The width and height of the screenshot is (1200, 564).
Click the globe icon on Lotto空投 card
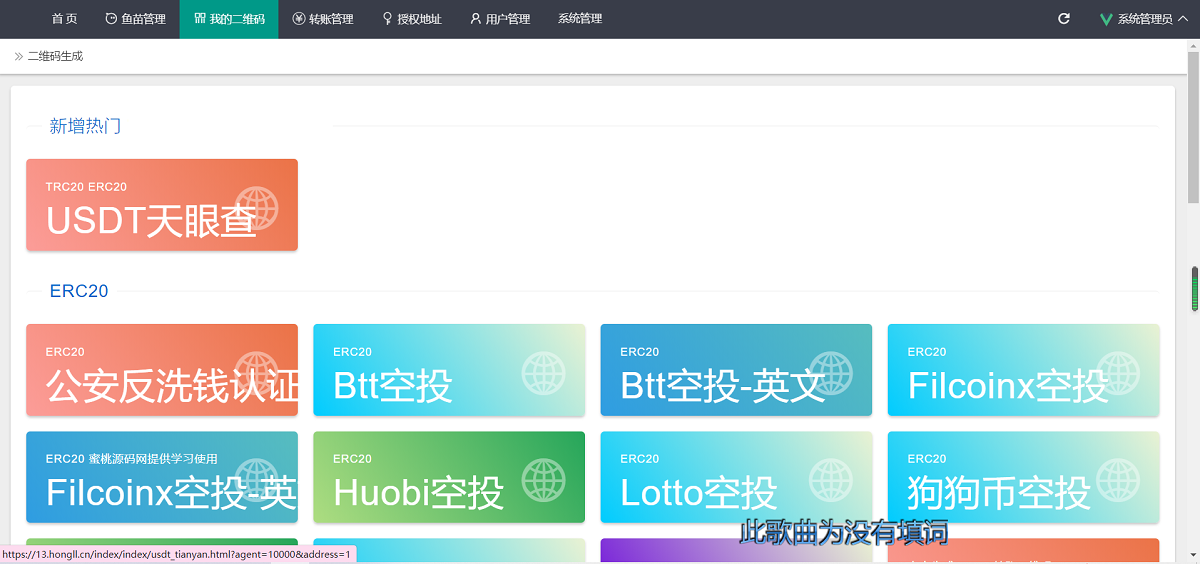coord(830,480)
